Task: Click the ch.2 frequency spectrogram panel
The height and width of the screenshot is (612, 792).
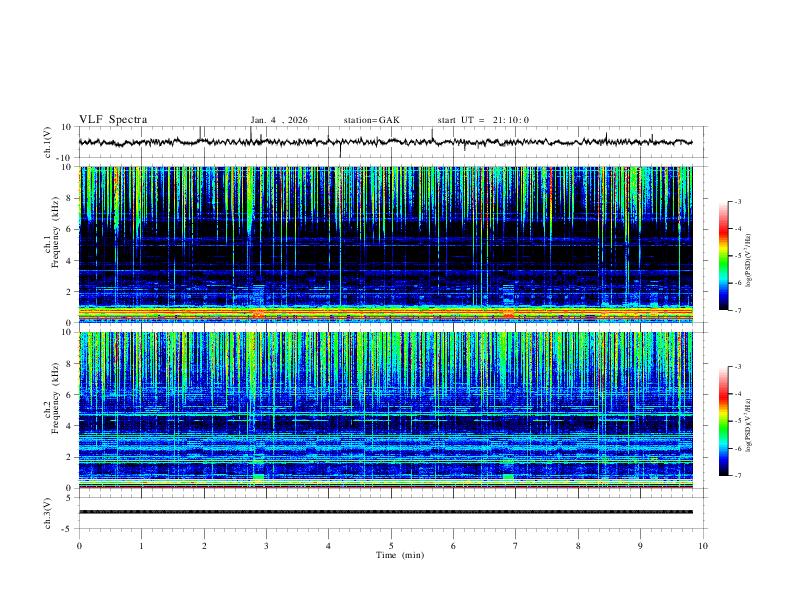Action: [x=385, y=410]
